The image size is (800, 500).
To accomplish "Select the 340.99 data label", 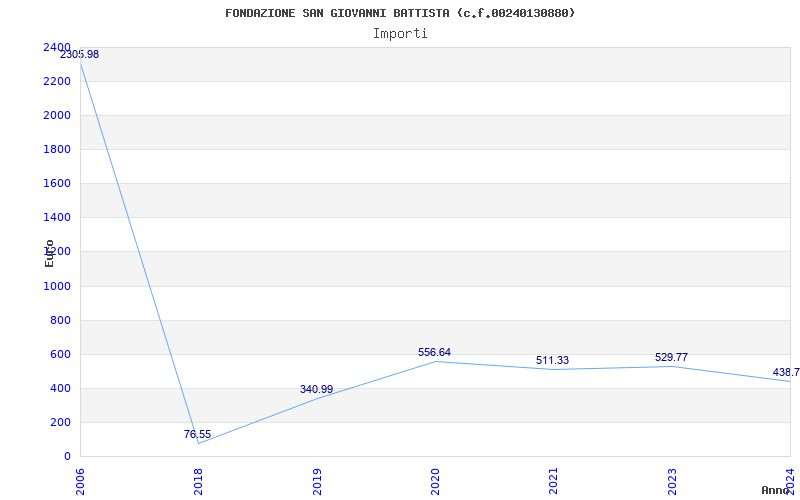I will pyautogui.click(x=316, y=389).
